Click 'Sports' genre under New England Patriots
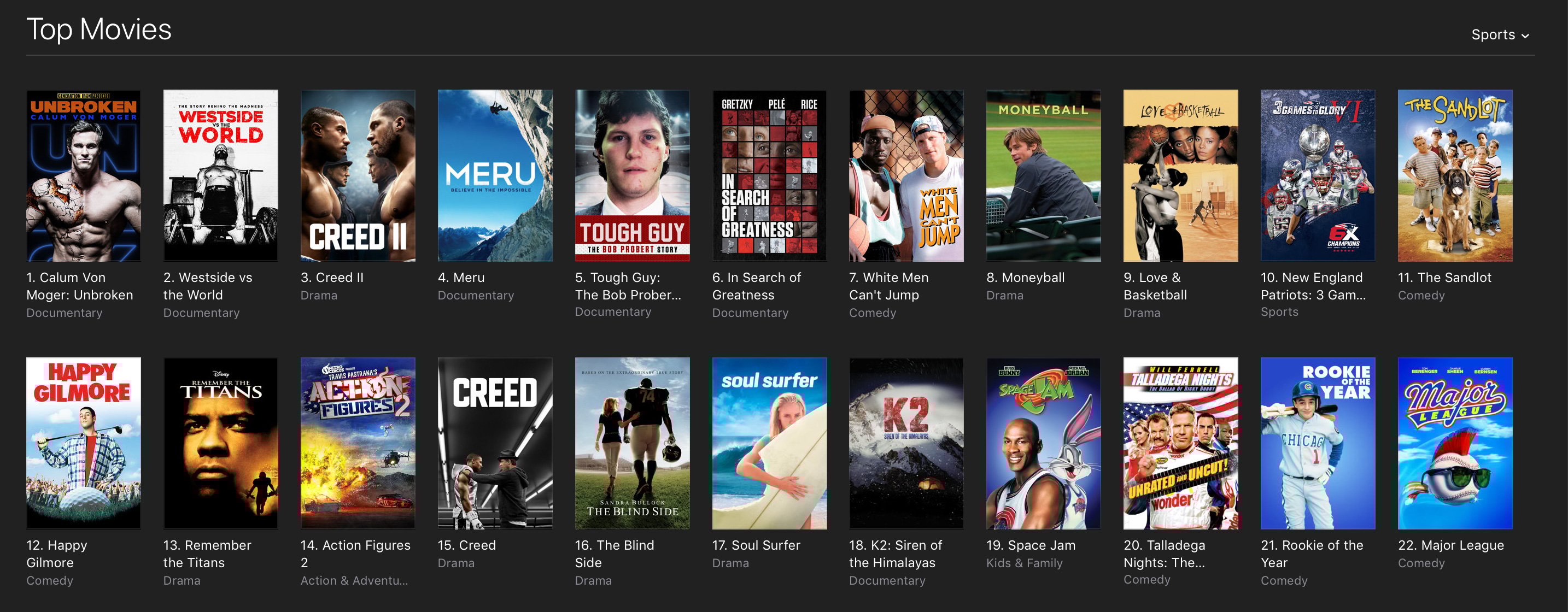The width and height of the screenshot is (1568, 612). click(x=1279, y=312)
